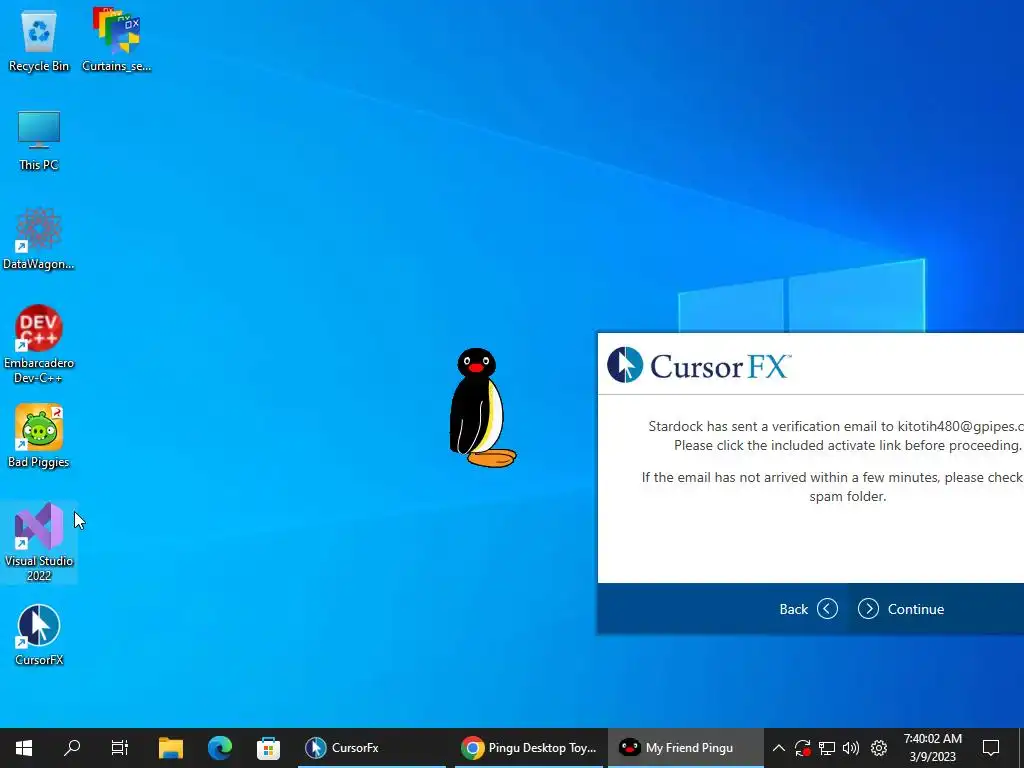Select the This PC desktop icon
The image size is (1024, 768).
pos(39,141)
